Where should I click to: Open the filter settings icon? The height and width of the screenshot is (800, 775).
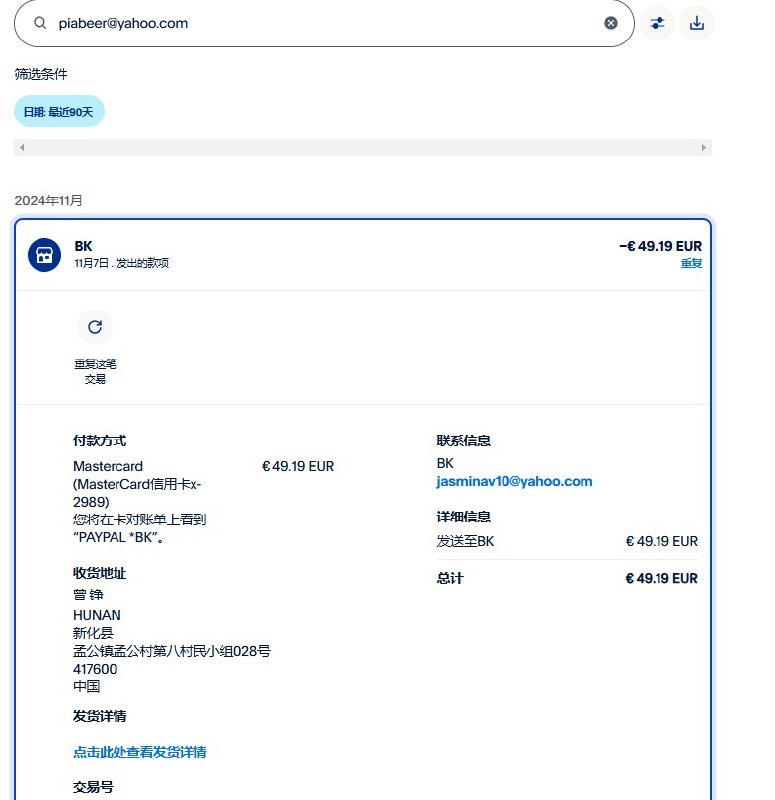[x=657, y=23]
